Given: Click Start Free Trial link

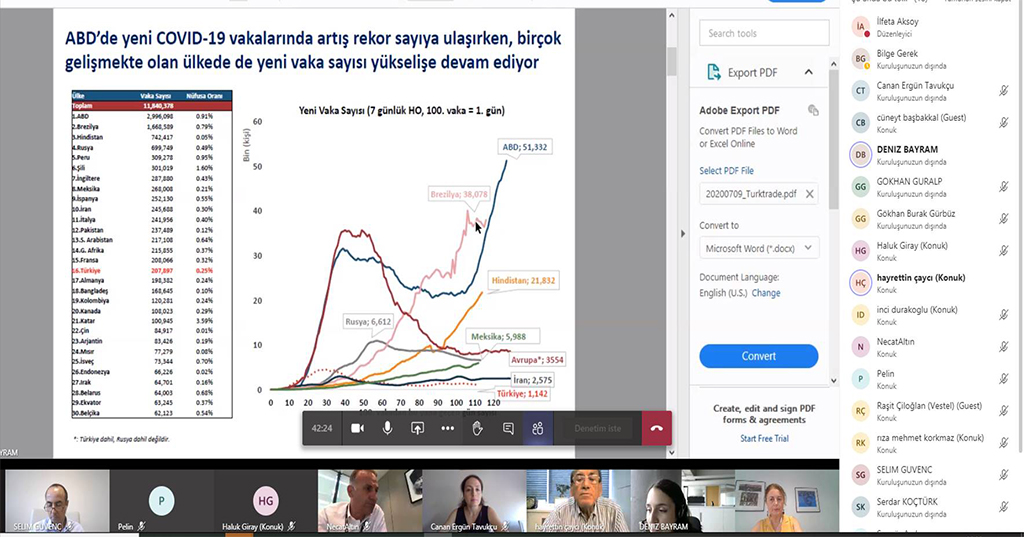Looking at the screenshot, I should click(x=764, y=438).
